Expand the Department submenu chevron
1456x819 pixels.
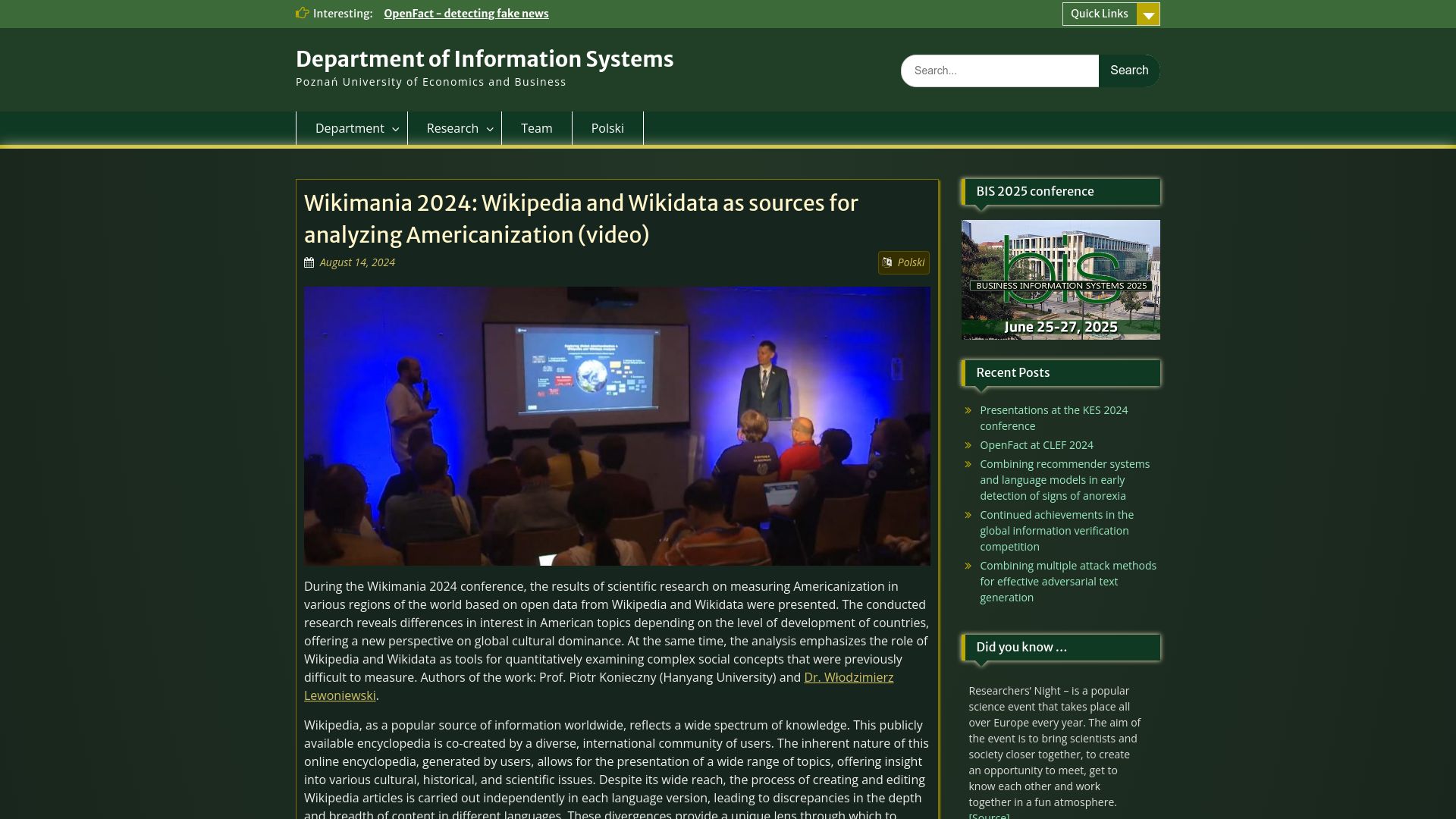[395, 129]
